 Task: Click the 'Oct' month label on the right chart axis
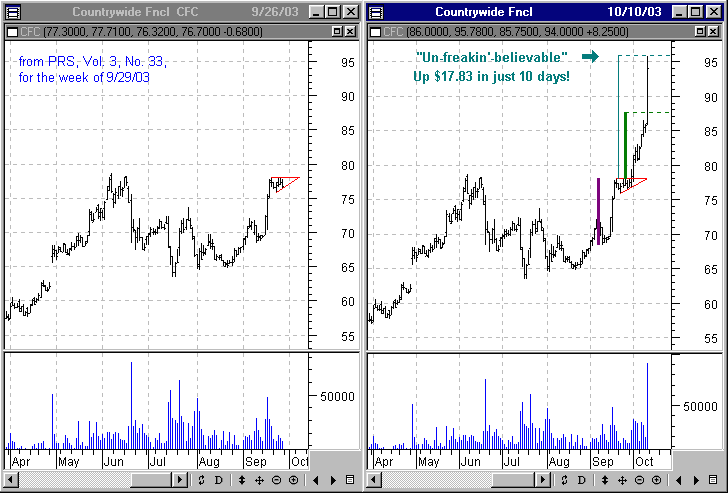(644, 462)
